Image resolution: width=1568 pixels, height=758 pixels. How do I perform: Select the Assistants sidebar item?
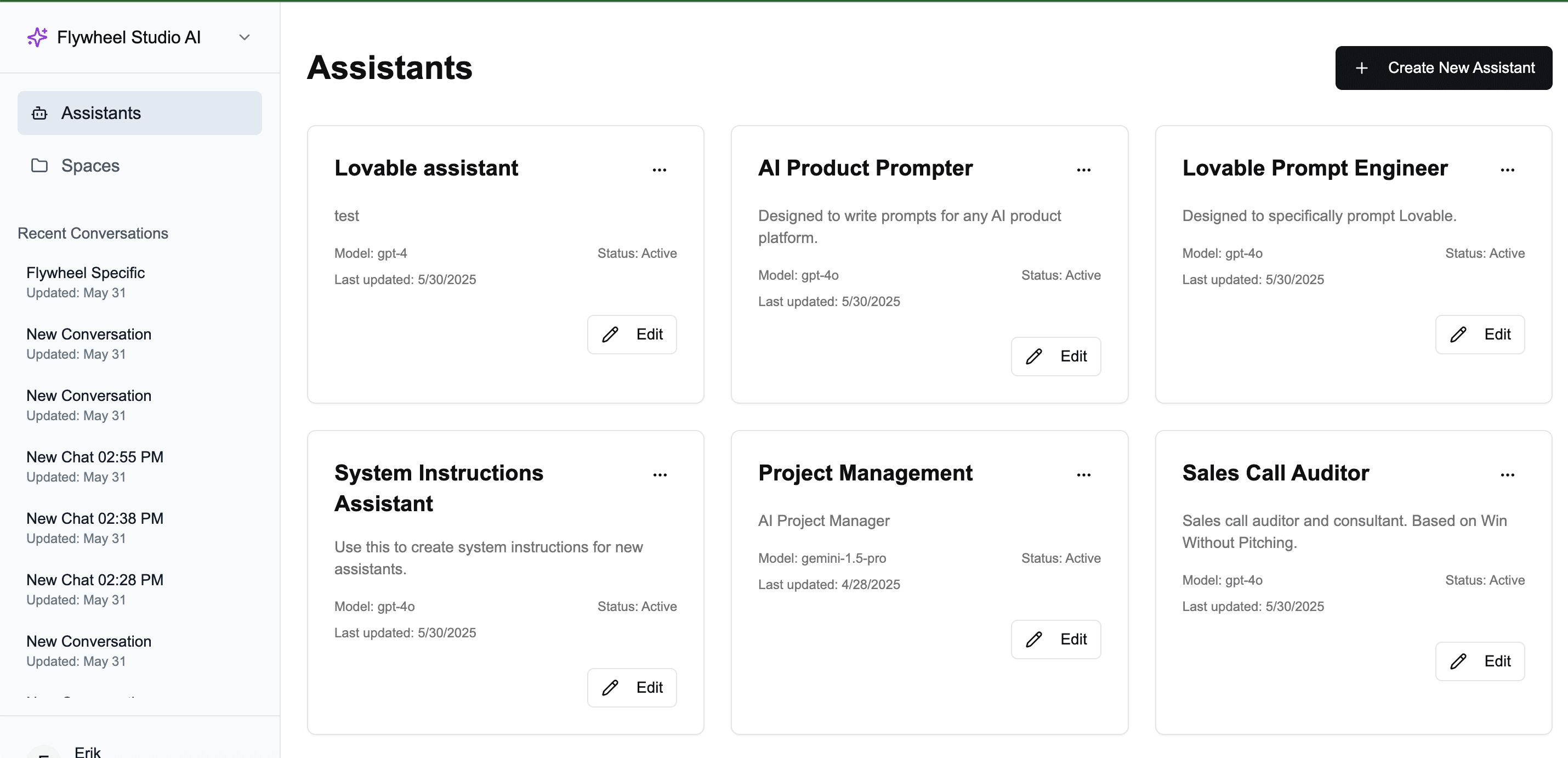100,112
